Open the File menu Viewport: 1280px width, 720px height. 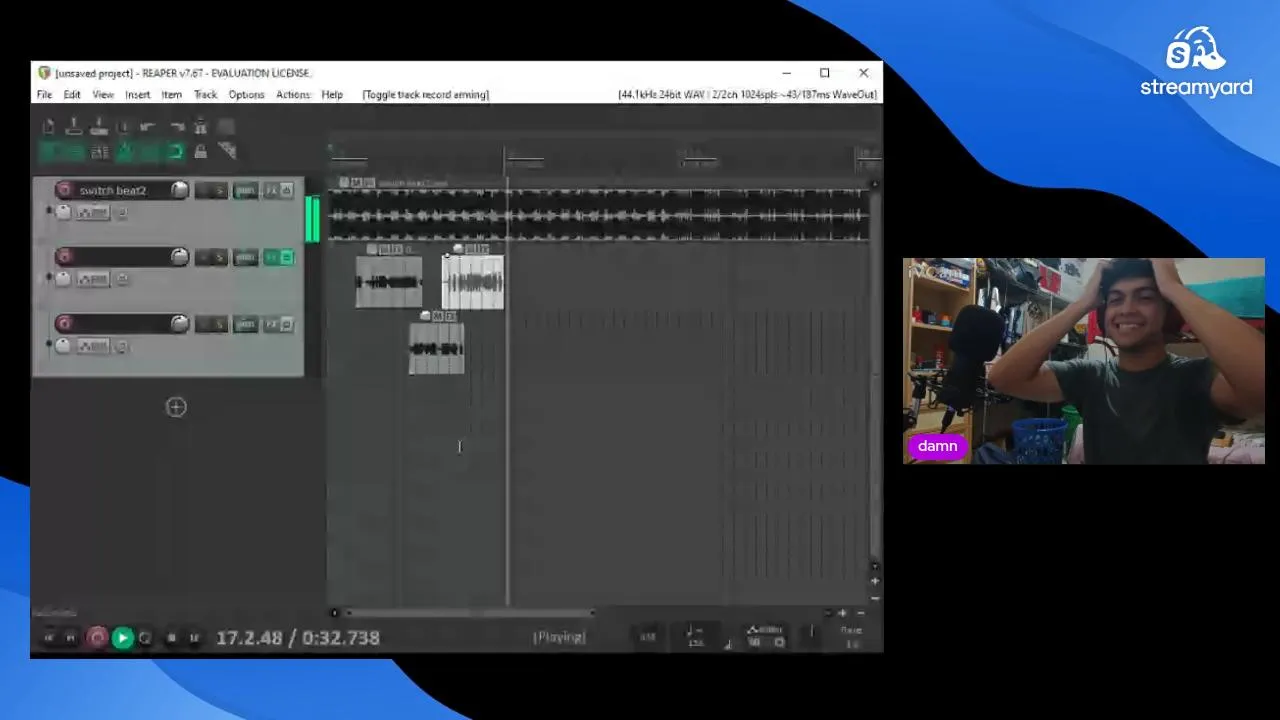[x=45, y=94]
